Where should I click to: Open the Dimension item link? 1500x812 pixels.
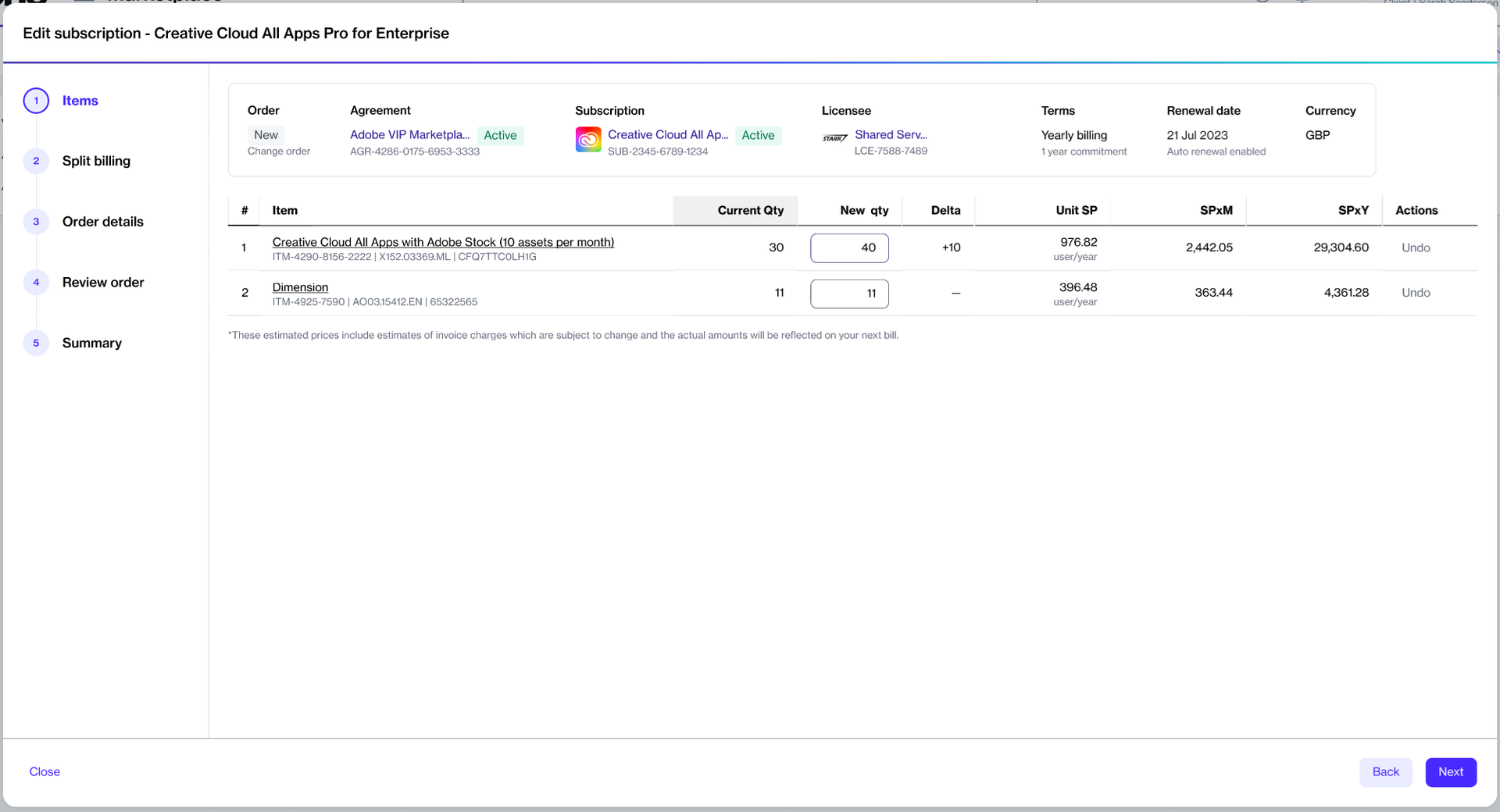pos(300,287)
